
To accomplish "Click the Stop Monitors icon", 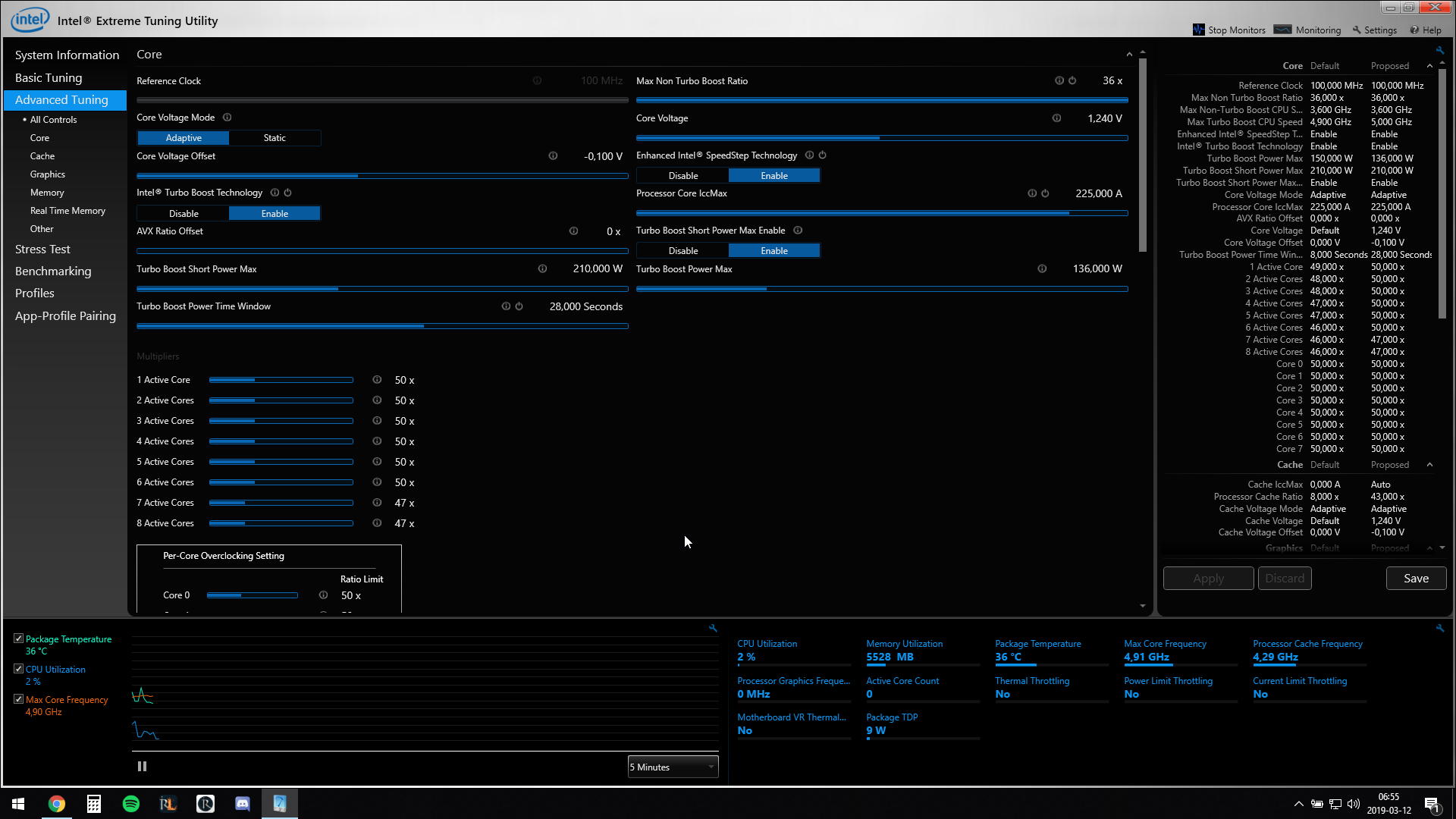I will (x=1199, y=30).
